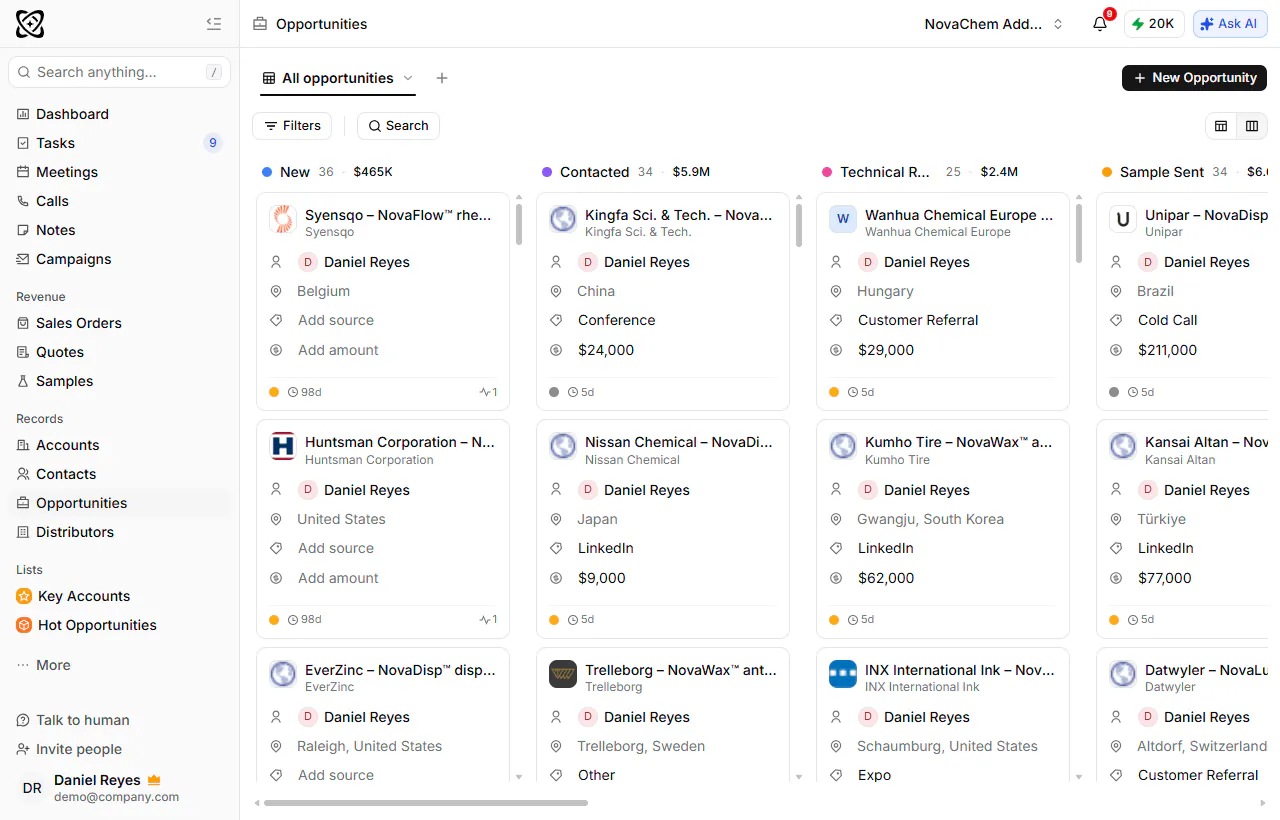Focus the Search anything field
The image size is (1280, 820).
click(x=119, y=72)
